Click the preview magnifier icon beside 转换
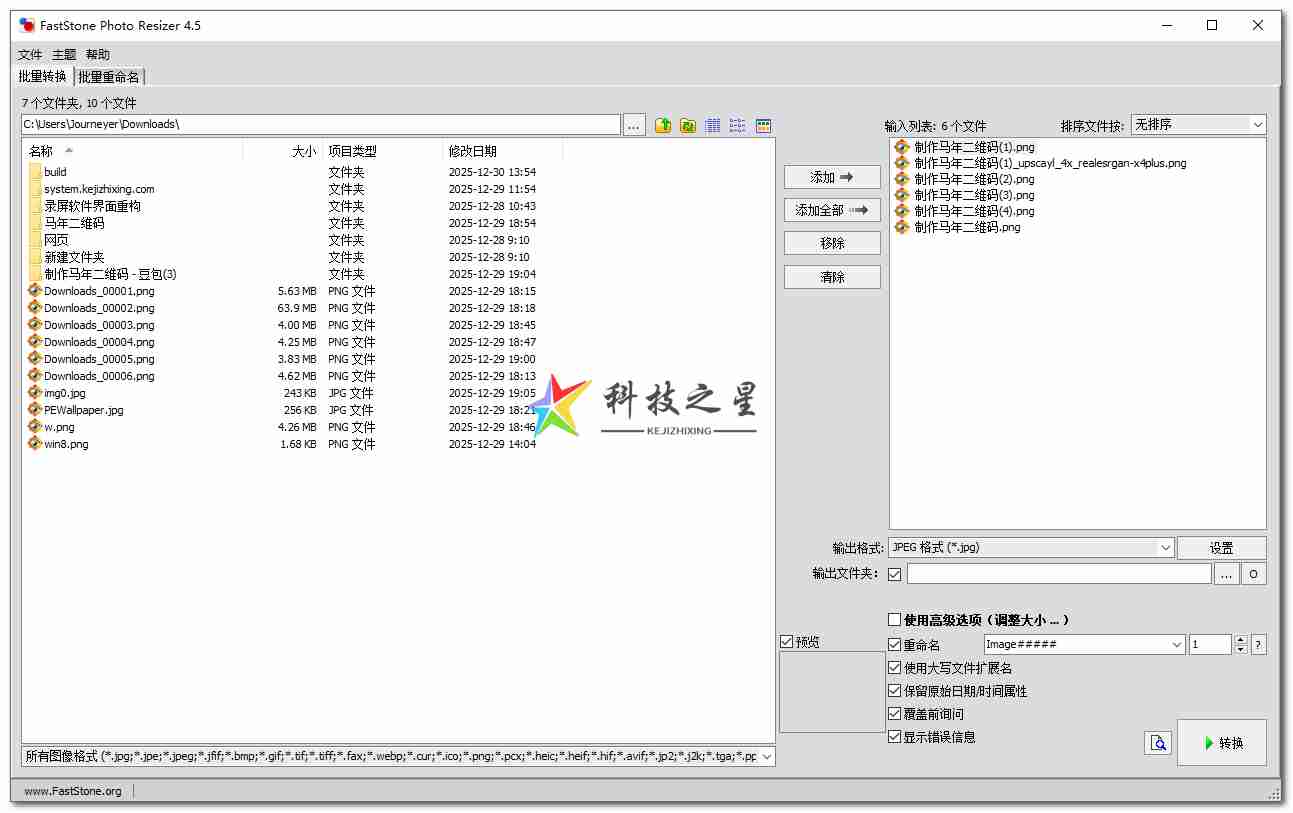Screen dimensions: 1293x813 [1157, 743]
